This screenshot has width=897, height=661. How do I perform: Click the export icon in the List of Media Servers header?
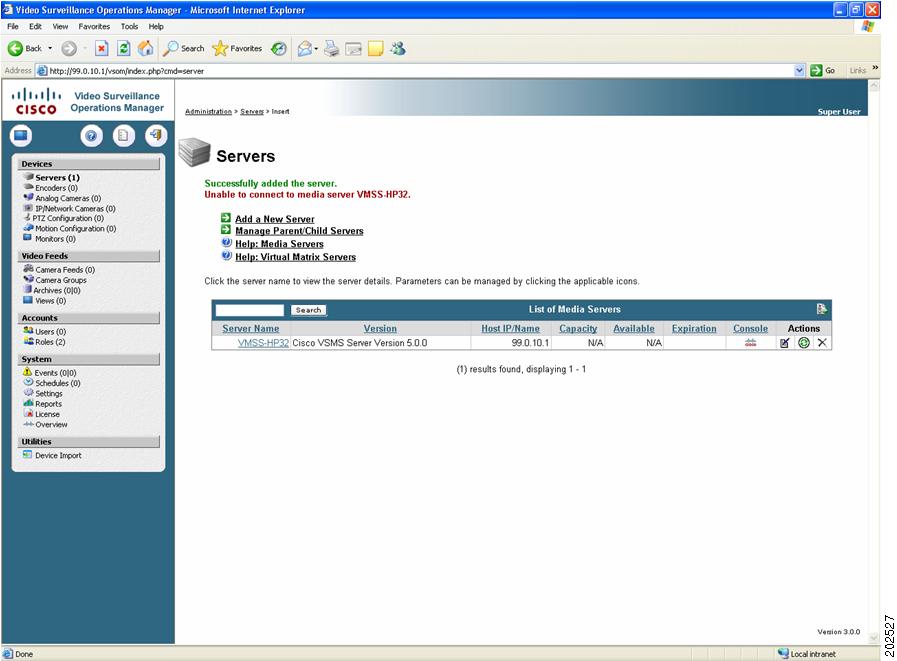click(821, 309)
